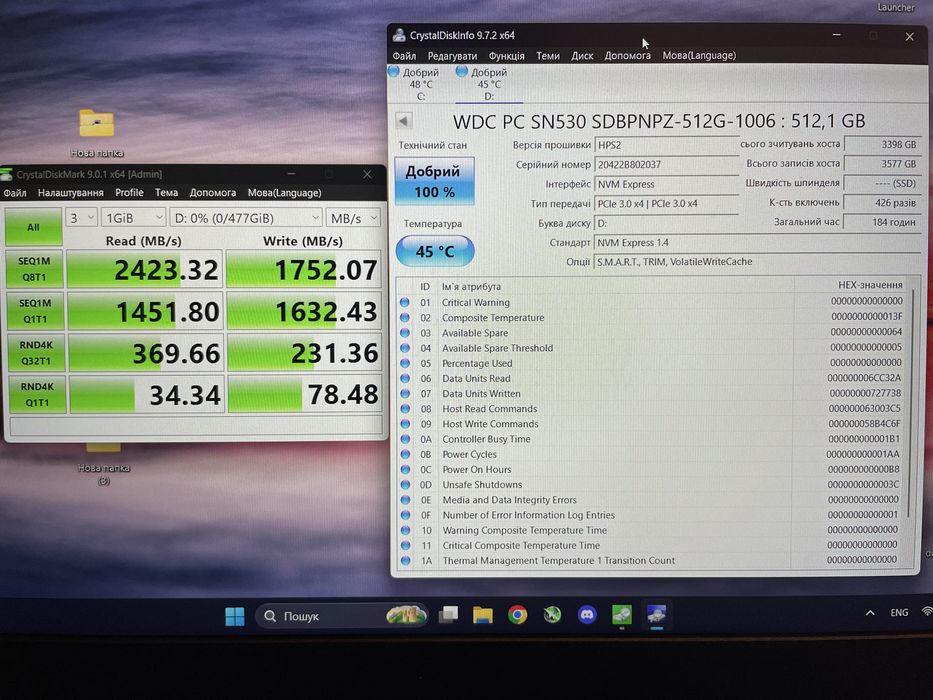Click status dot for Power Cycles row
This screenshot has width=933, height=700.
pyautogui.click(x=405, y=454)
